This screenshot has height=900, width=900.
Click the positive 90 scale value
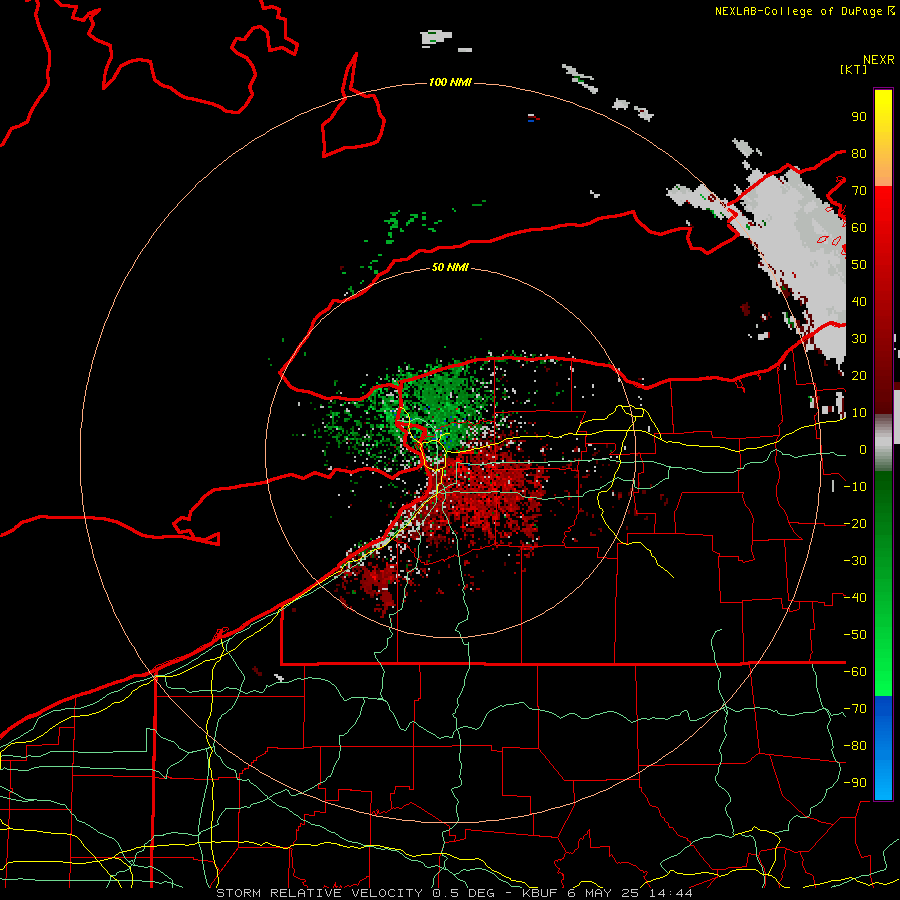pyautogui.click(x=859, y=117)
